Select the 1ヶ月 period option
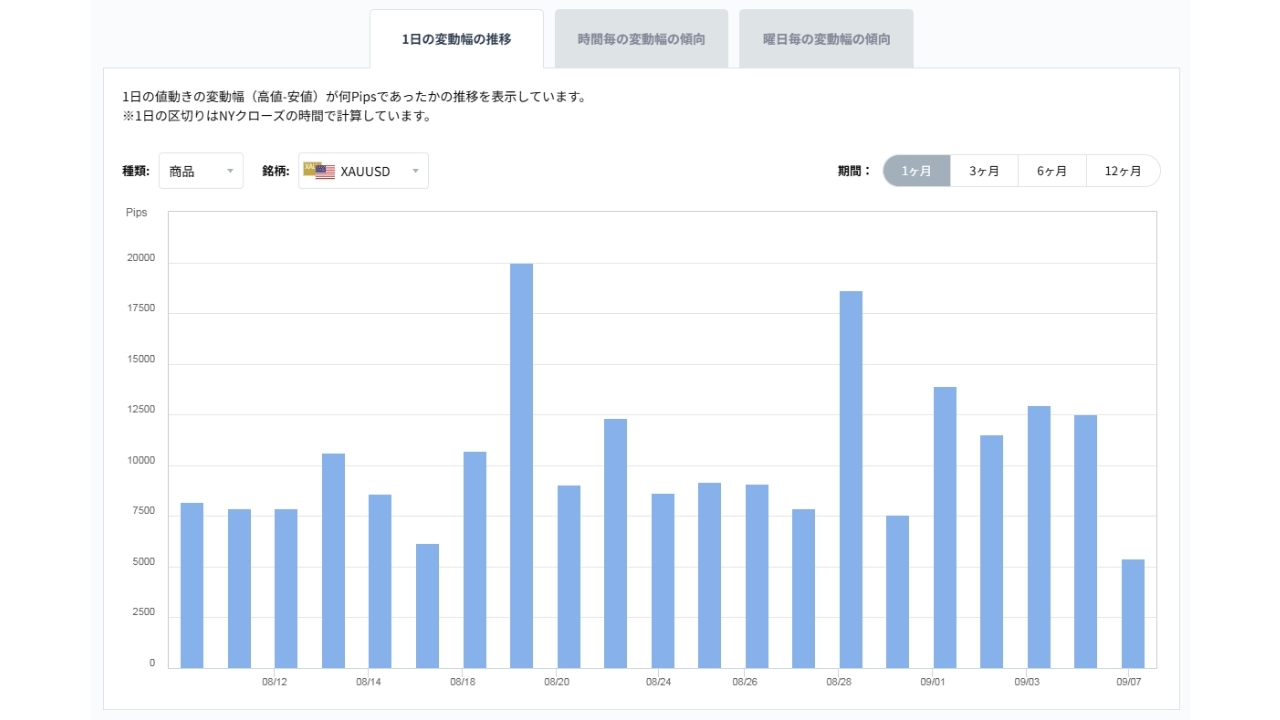The height and width of the screenshot is (720, 1280). click(x=916, y=171)
